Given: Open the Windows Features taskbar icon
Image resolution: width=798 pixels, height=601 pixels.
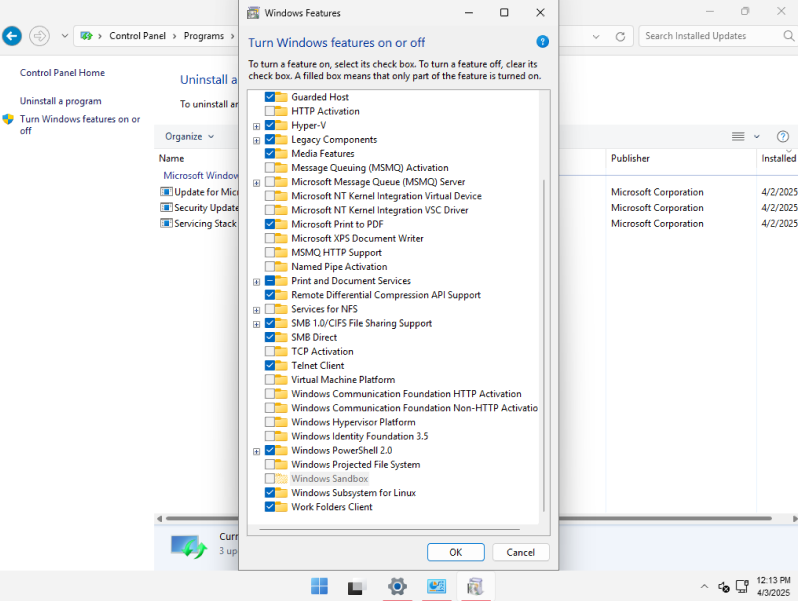Looking at the screenshot, I should click(475, 586).
